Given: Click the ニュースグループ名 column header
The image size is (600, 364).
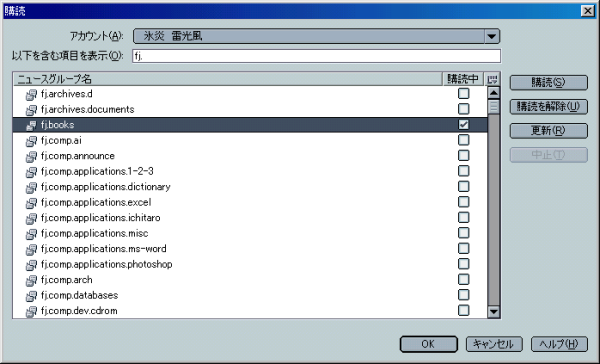Looking at the screenshot, I should (x=228, y=79).
